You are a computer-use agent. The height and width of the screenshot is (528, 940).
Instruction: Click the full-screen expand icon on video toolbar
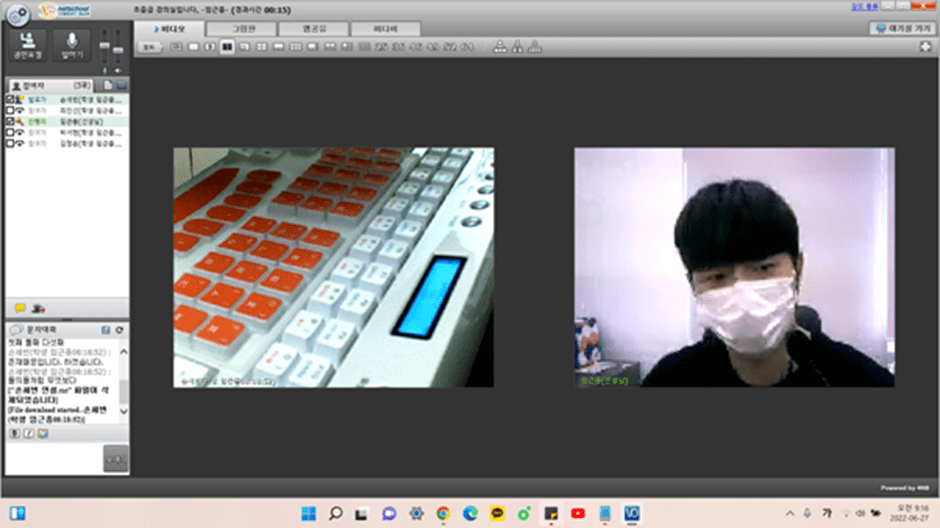pos(925,47)
